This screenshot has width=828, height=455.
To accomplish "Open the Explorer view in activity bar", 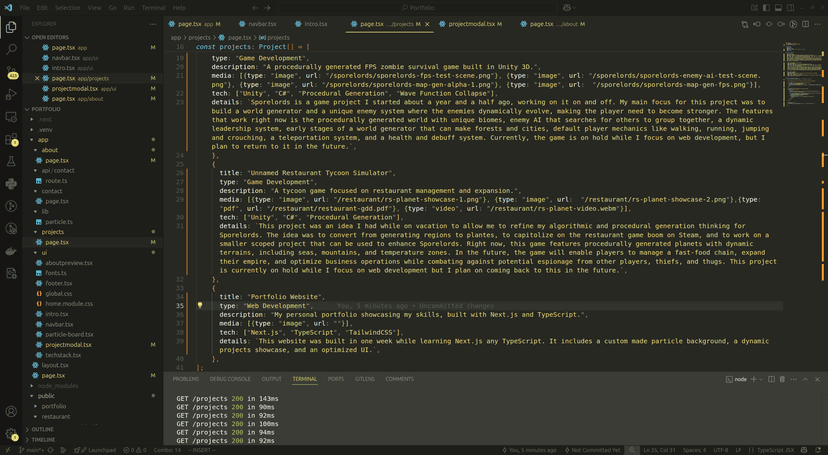I will coord(11,27).
